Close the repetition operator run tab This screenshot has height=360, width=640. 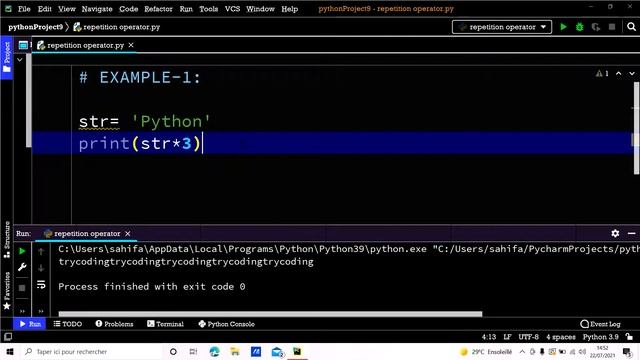pyautogui.click(x=128, y=233)
